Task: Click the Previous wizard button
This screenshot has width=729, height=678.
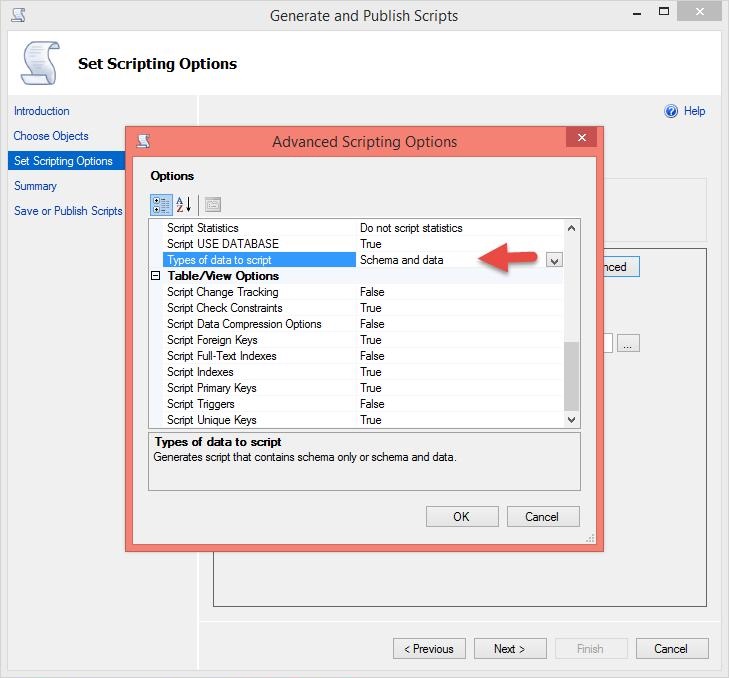Action: click(x=429, y=649)
